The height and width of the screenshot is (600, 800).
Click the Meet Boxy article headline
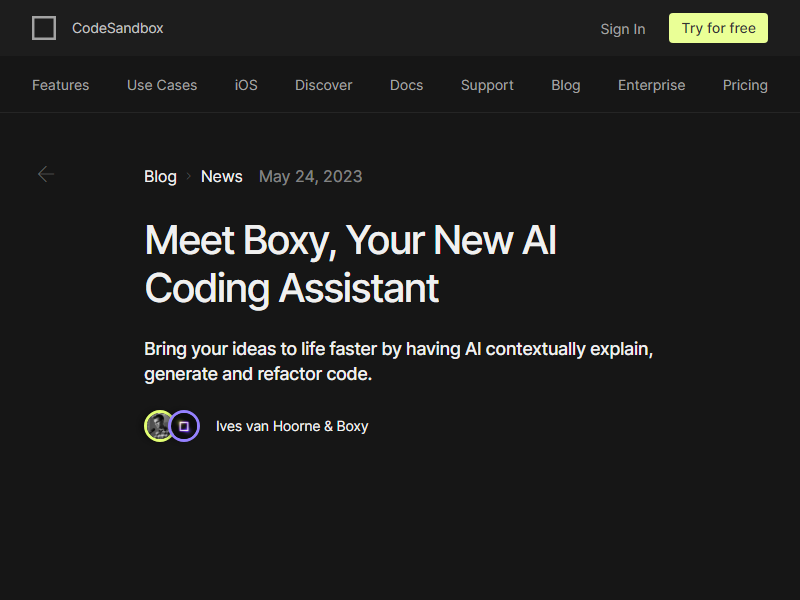click(351, 264)
